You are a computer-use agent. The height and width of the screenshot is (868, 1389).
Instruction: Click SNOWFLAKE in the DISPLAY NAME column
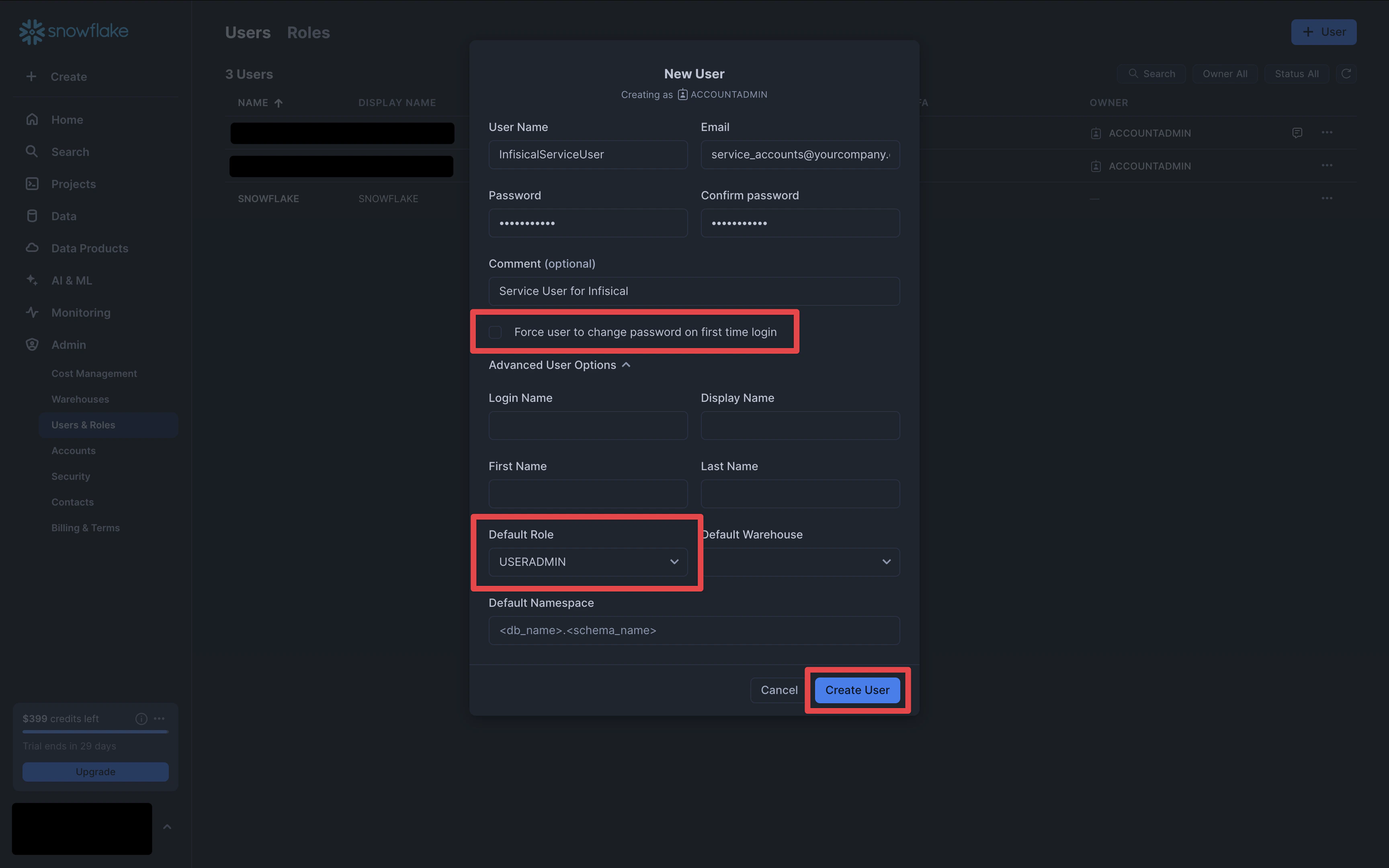(x=389, y=199)
